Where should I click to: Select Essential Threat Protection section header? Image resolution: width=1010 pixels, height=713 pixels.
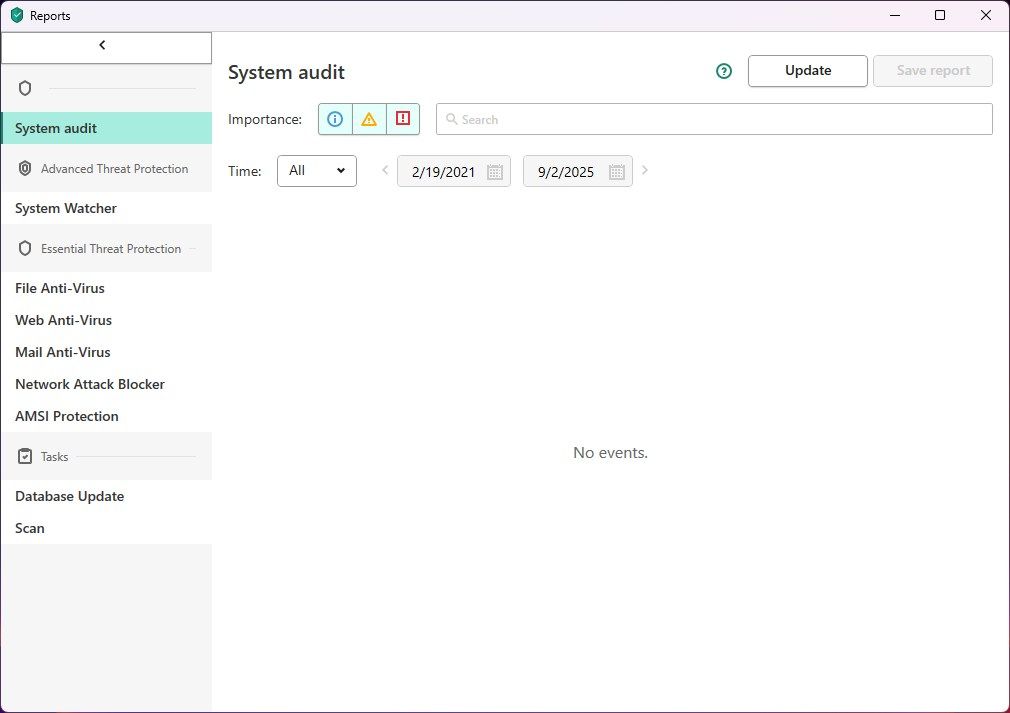[x=111, y=249]
